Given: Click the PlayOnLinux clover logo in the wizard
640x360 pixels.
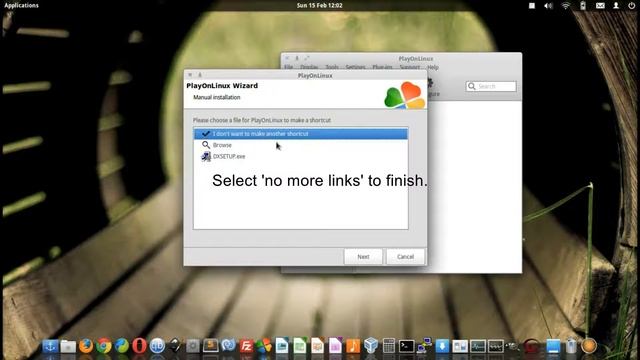Looking at the screenshot, I should (405, 96).
